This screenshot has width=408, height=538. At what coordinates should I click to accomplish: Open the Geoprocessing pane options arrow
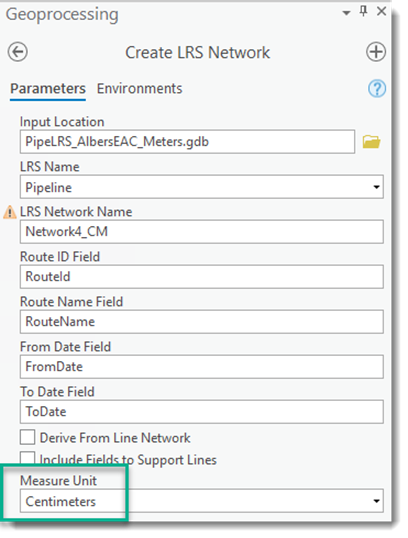point(346,13)
